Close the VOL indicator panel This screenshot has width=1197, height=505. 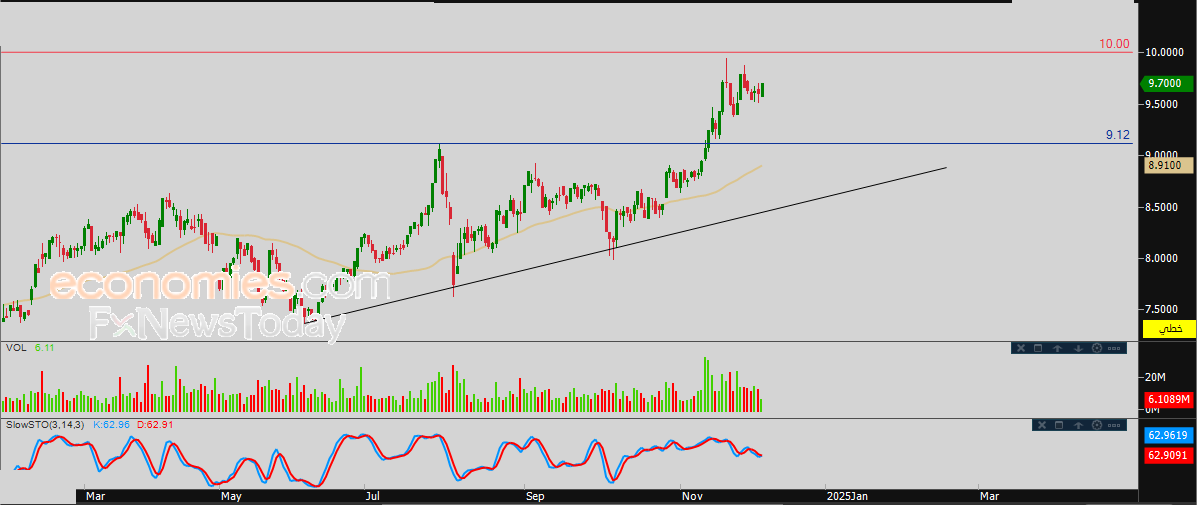pyautogui.click(x=1021, y=348)
